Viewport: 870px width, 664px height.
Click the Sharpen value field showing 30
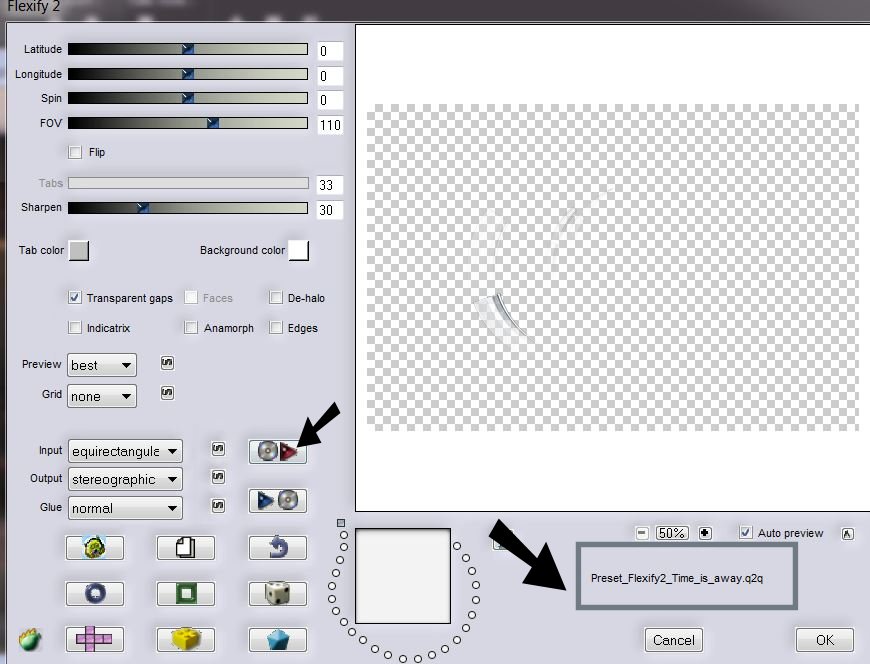pyautogui.click(x=330, y=210)
